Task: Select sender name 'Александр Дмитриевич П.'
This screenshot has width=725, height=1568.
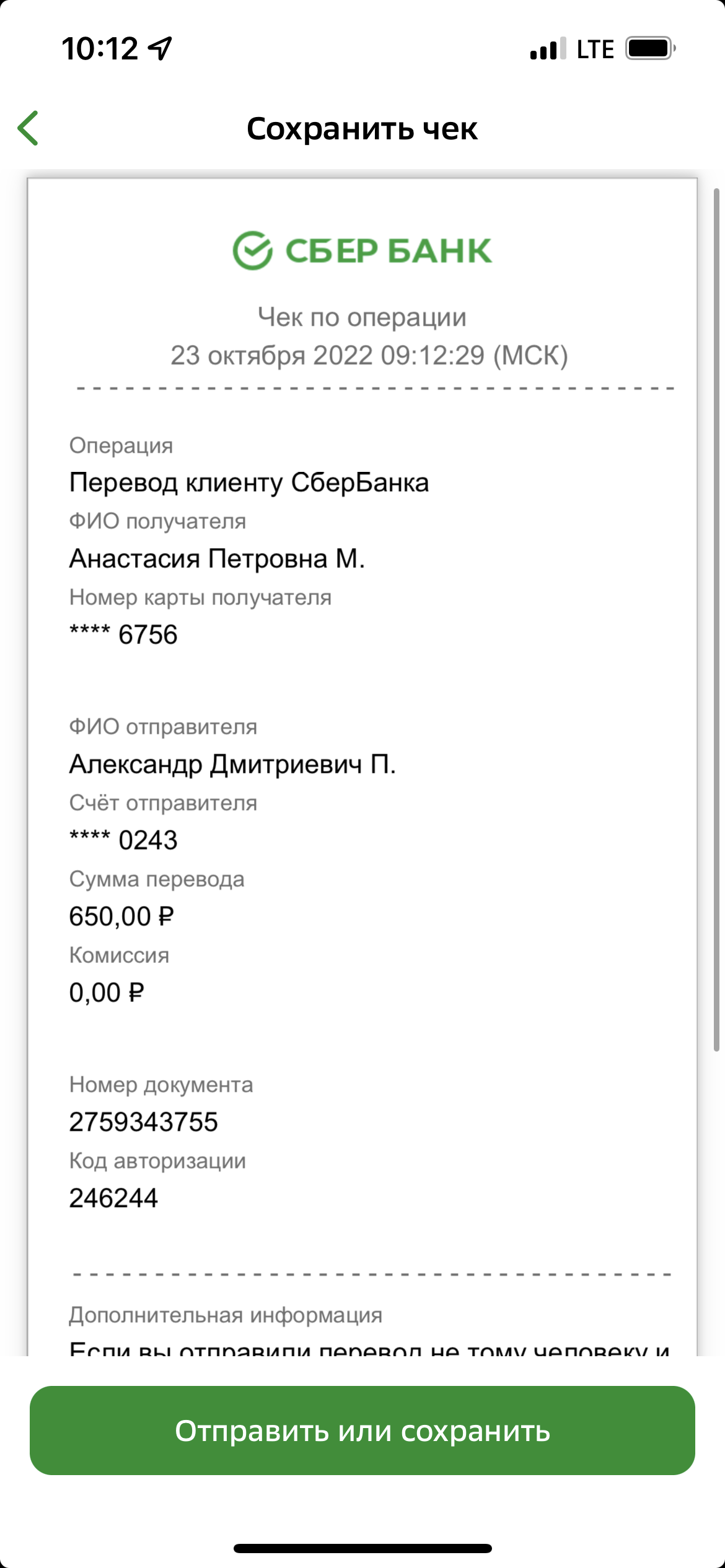Action: point(232,765)
